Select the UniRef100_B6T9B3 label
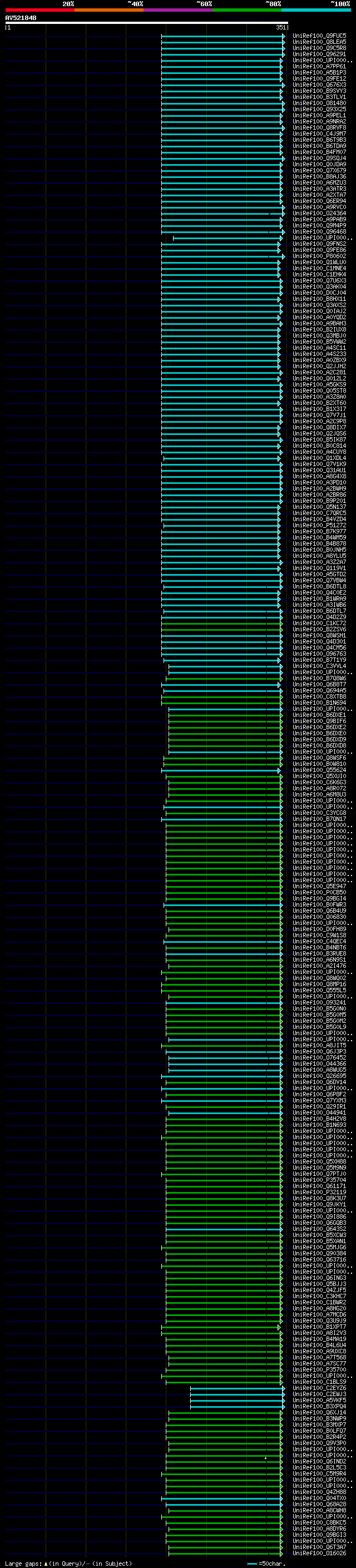 tap(319, 140)
